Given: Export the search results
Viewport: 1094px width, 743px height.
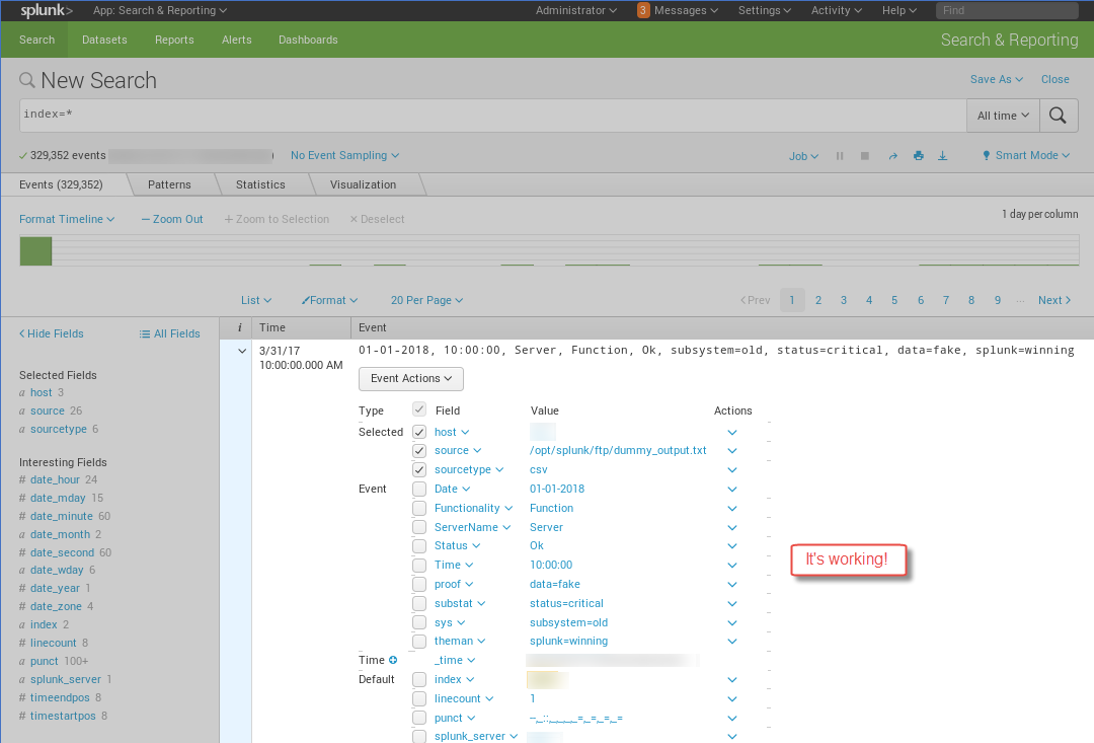Looking at the screenshot, I should (943, 156).
